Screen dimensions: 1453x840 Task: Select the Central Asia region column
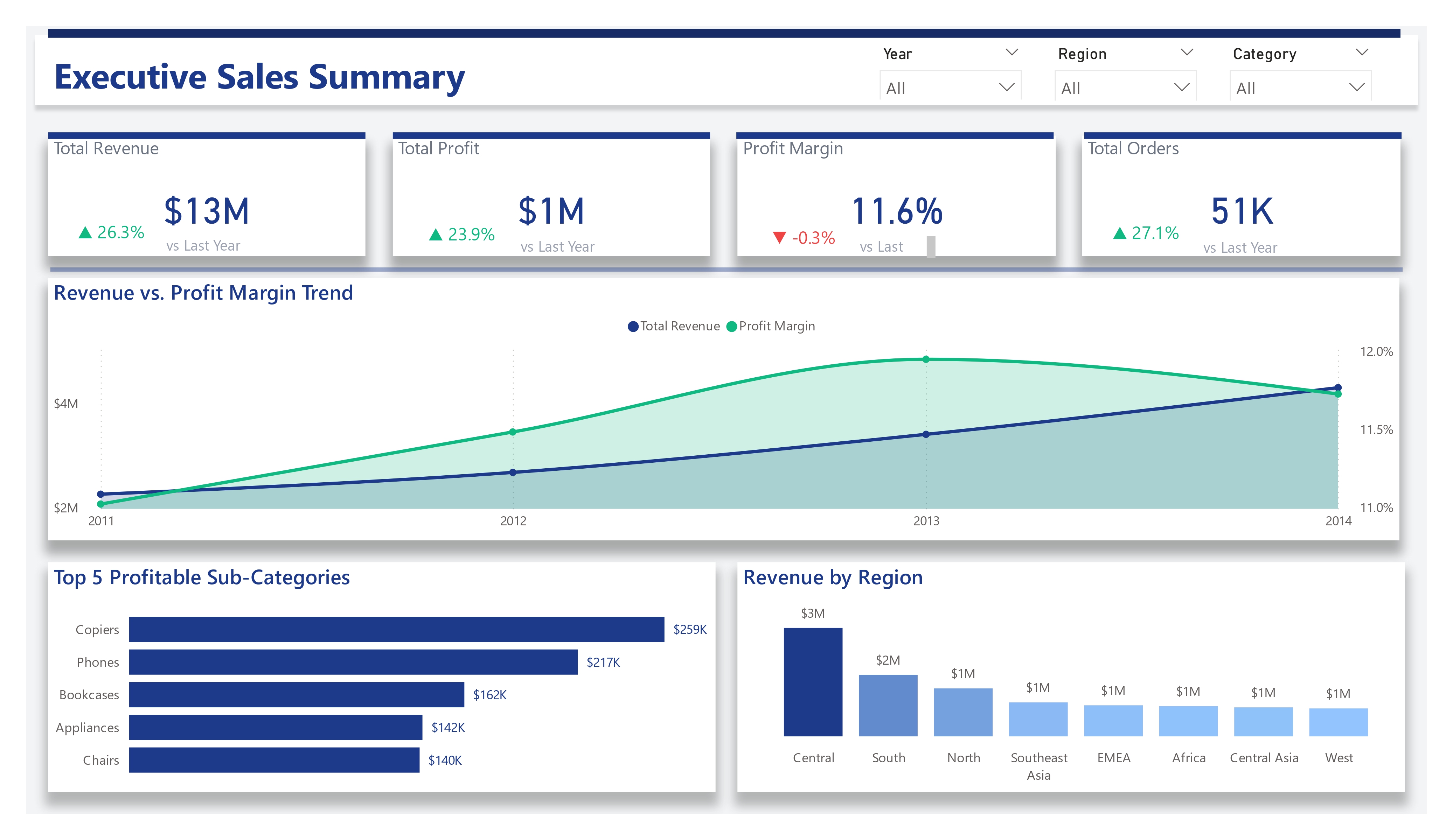click(1263, 722)
